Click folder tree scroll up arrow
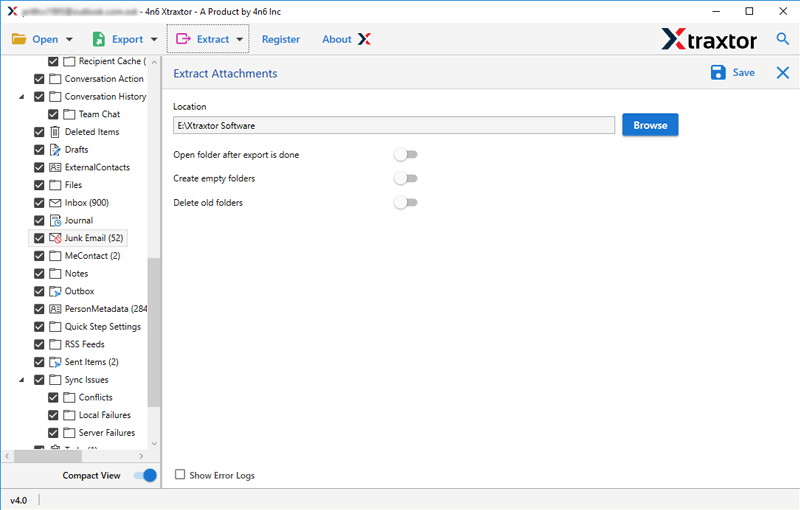The width and height of the screenshot is (800, 510). [x=154, y=62]
